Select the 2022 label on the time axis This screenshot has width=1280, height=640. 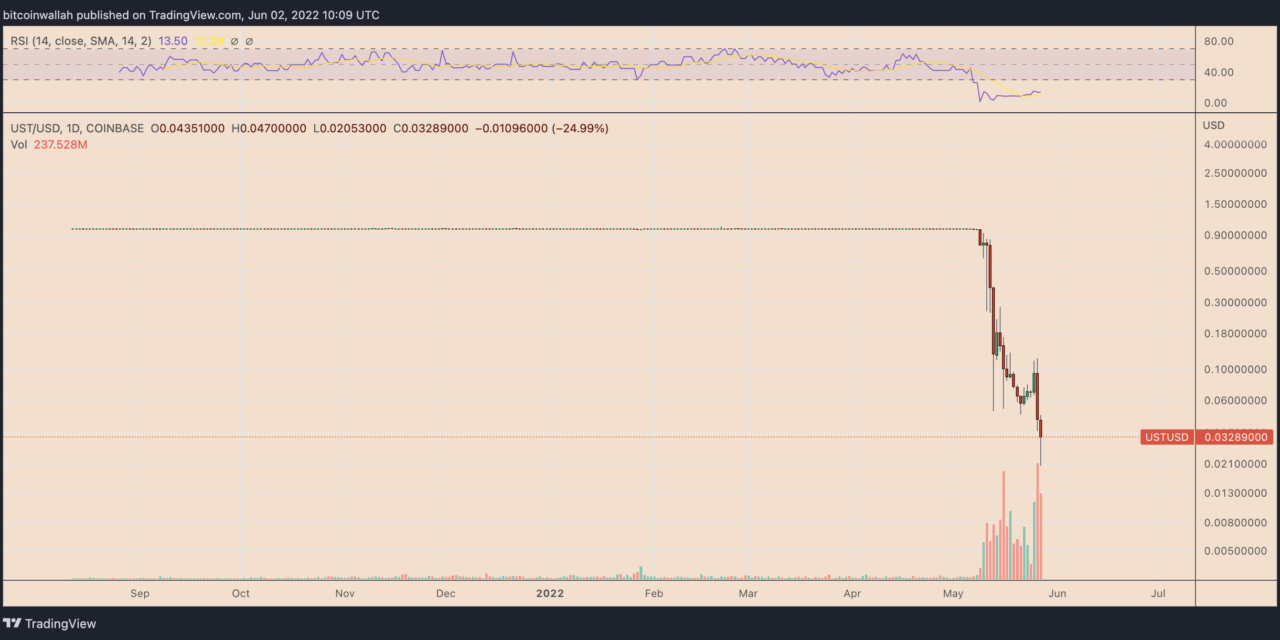pyautogui.click(x=548, y=593)
